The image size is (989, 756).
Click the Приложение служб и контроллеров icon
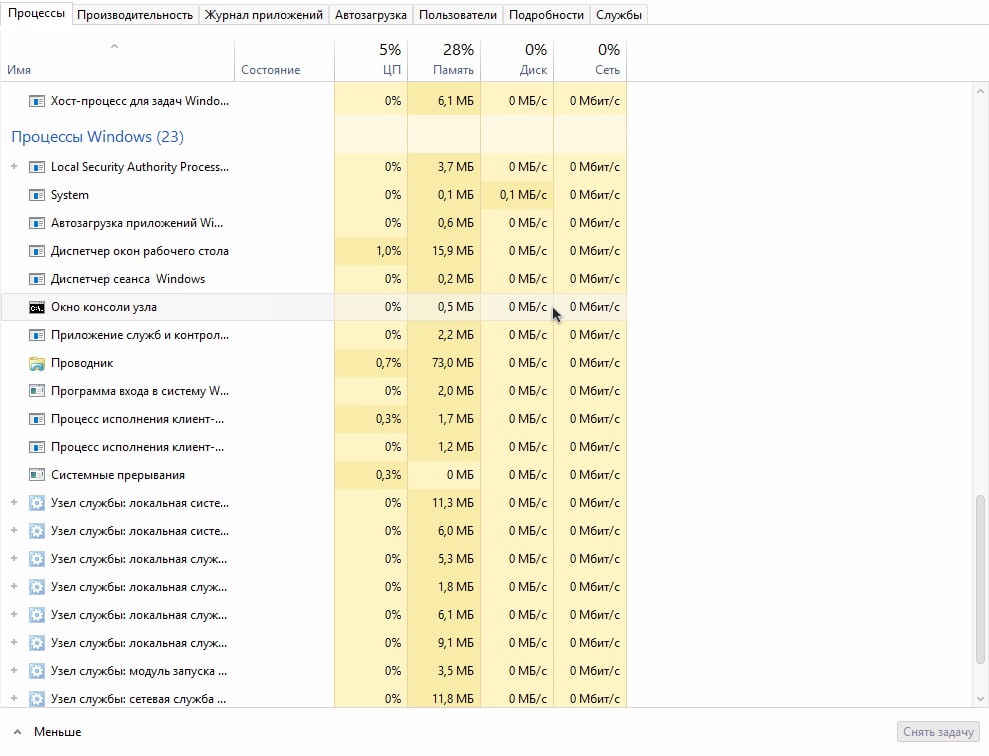pyautogui.click(x=37, y=335)
